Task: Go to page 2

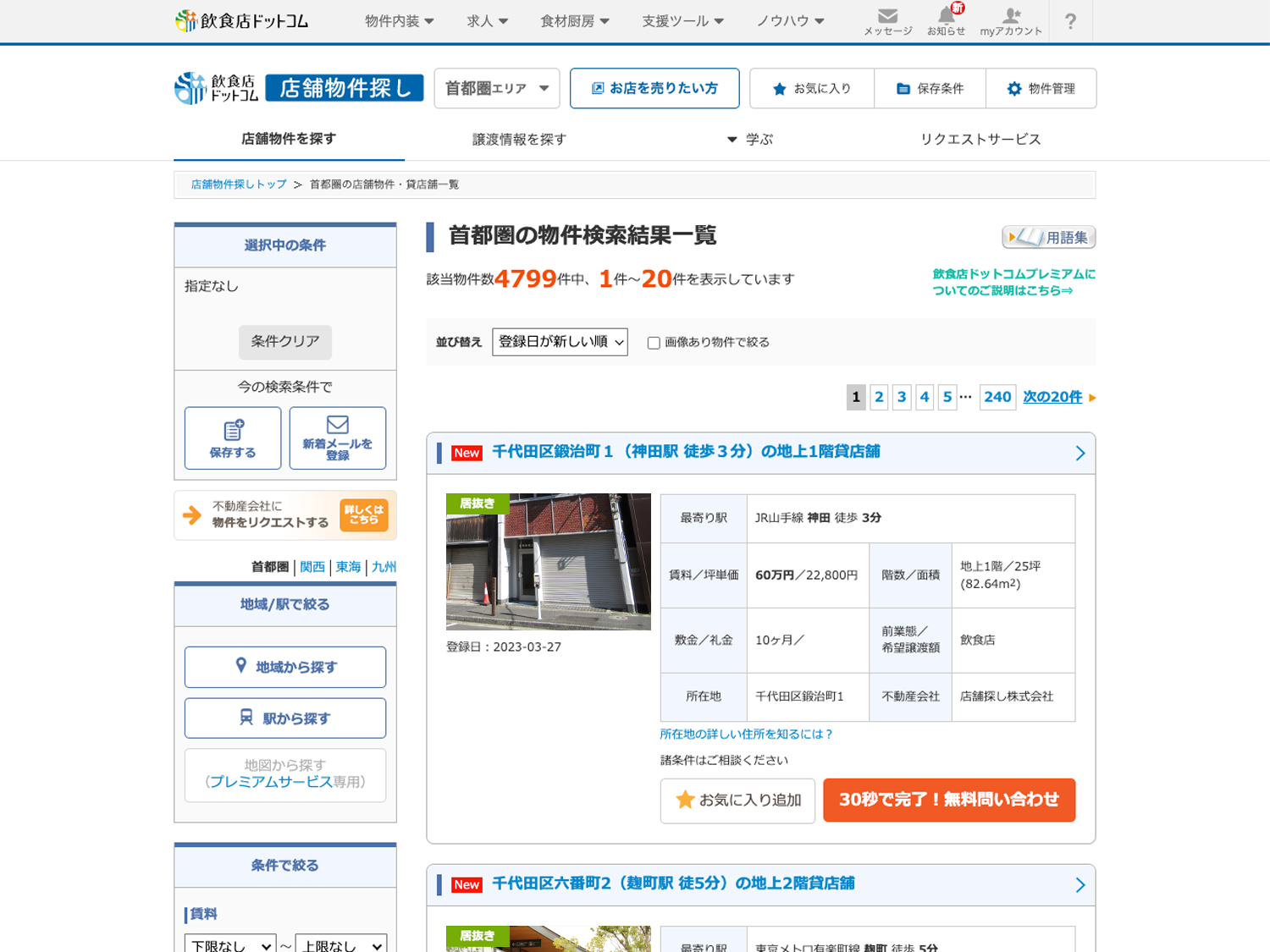Action: (879, 397)
